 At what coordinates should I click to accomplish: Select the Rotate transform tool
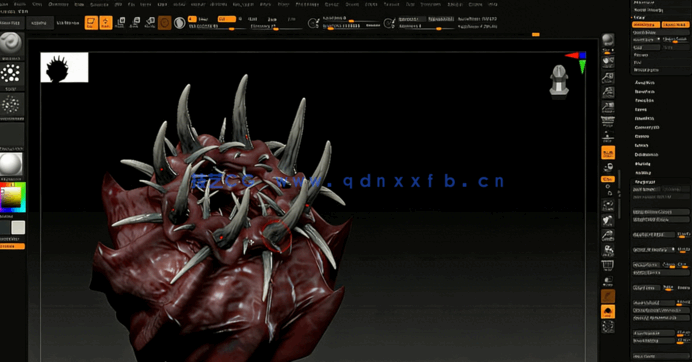150,23
